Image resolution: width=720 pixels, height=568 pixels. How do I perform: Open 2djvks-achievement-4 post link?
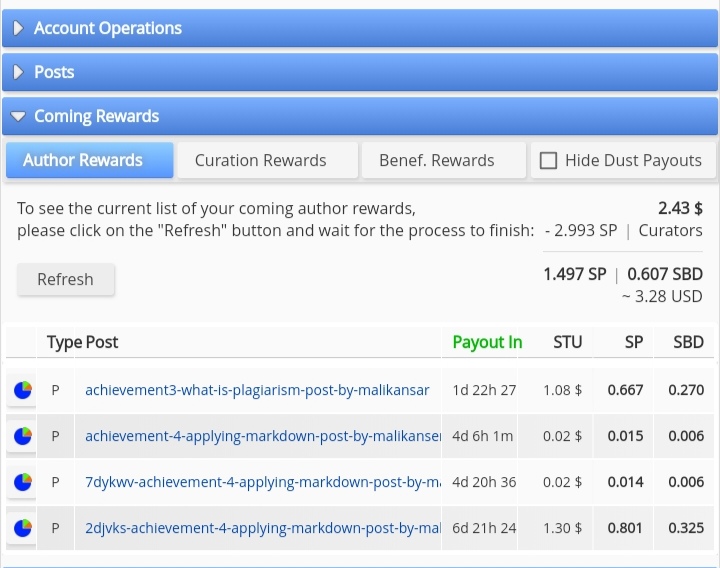263,528
